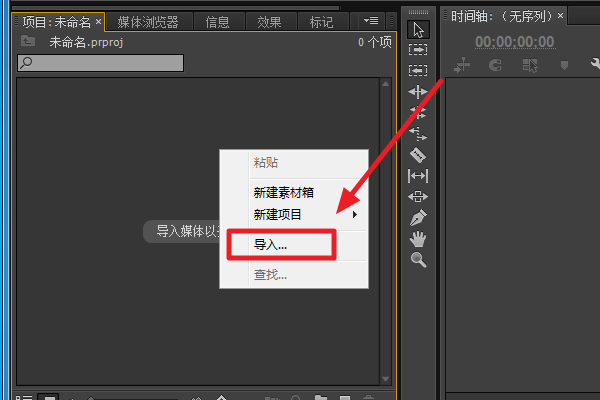Click the 未命名.prproj project name
The image size is (600, 400).
point(86,42)
